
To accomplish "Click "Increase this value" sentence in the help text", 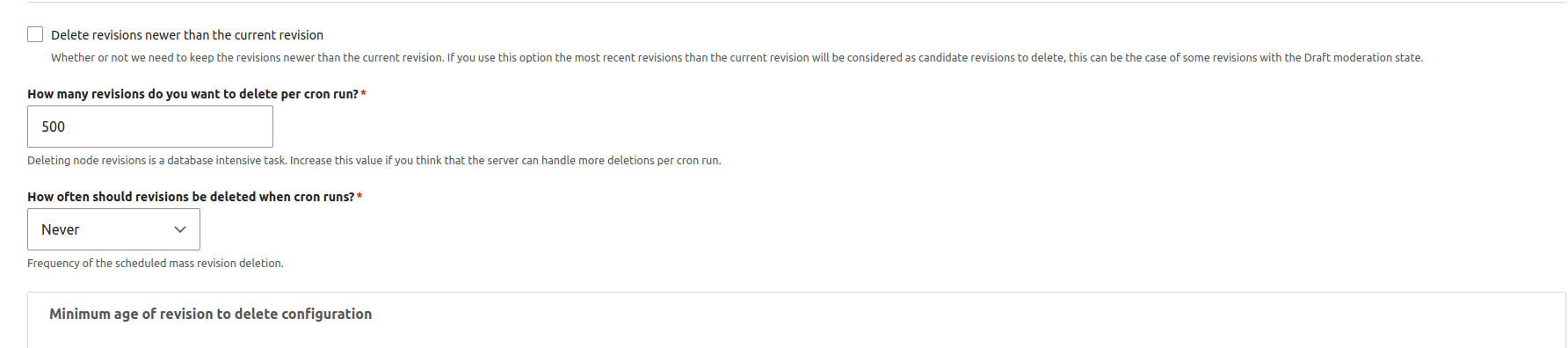I will click(505, 161).
